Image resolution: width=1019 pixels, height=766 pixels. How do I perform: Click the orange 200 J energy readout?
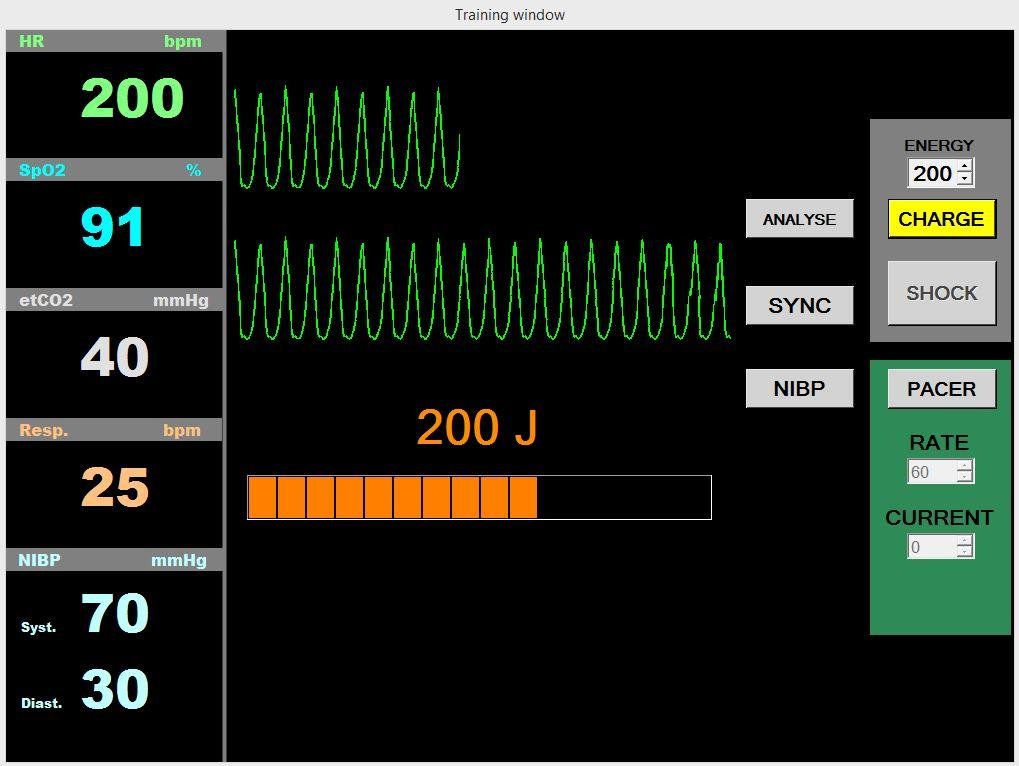[x=477, y=428]
